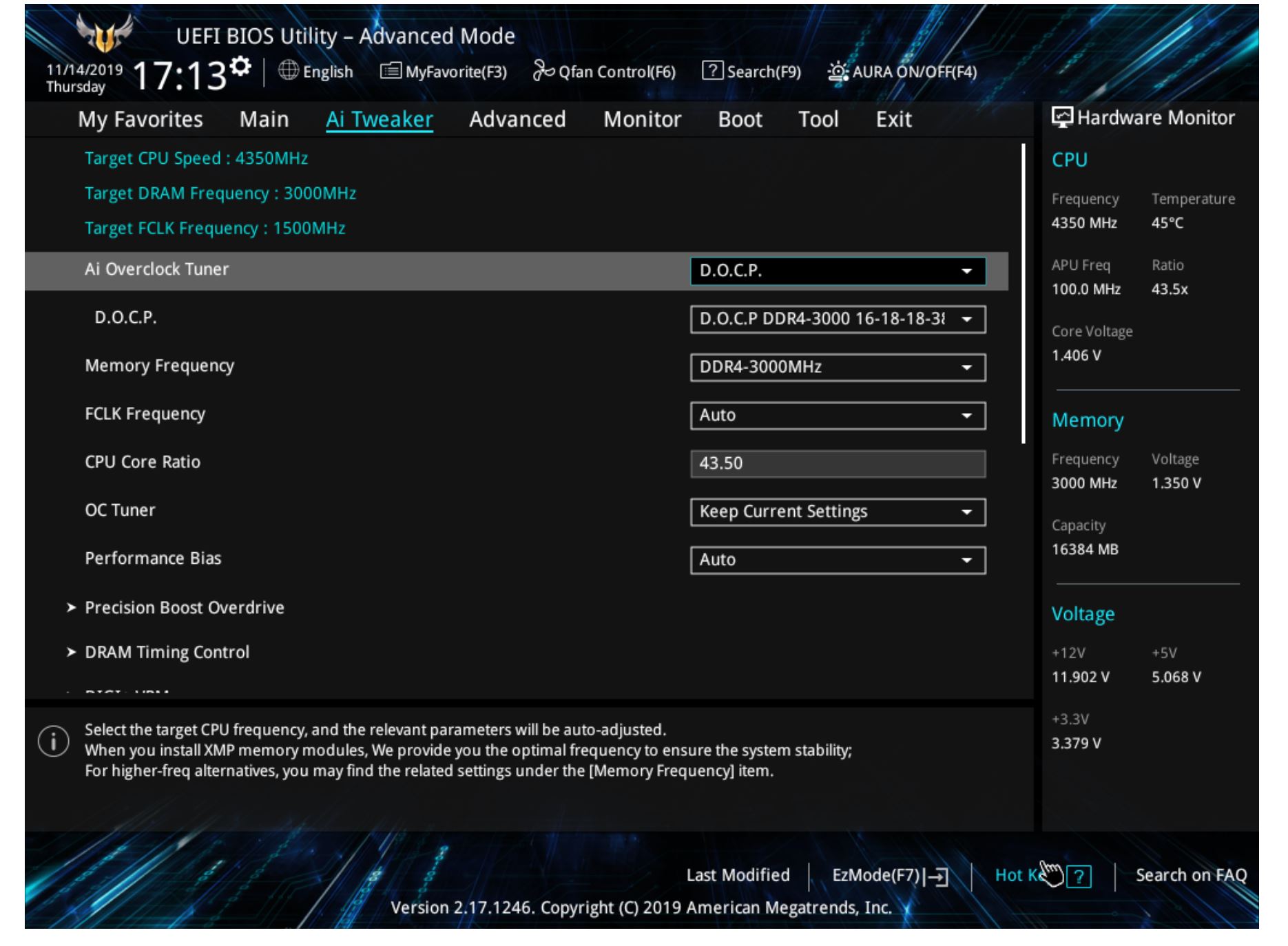
Task: Click the CPU temperature 45°C value
Action: click(1167, 223)
